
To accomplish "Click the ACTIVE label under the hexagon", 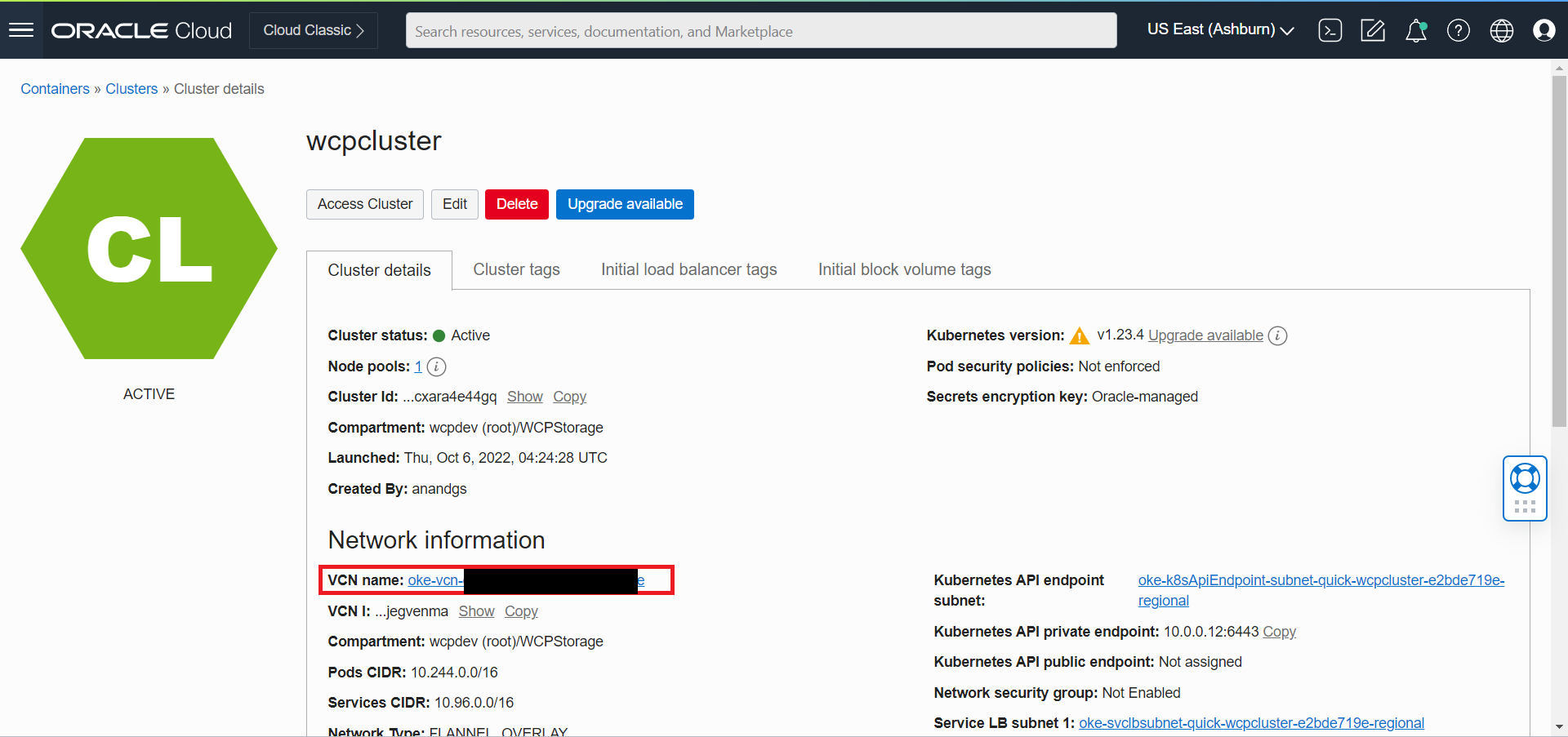I will [149, 394].
